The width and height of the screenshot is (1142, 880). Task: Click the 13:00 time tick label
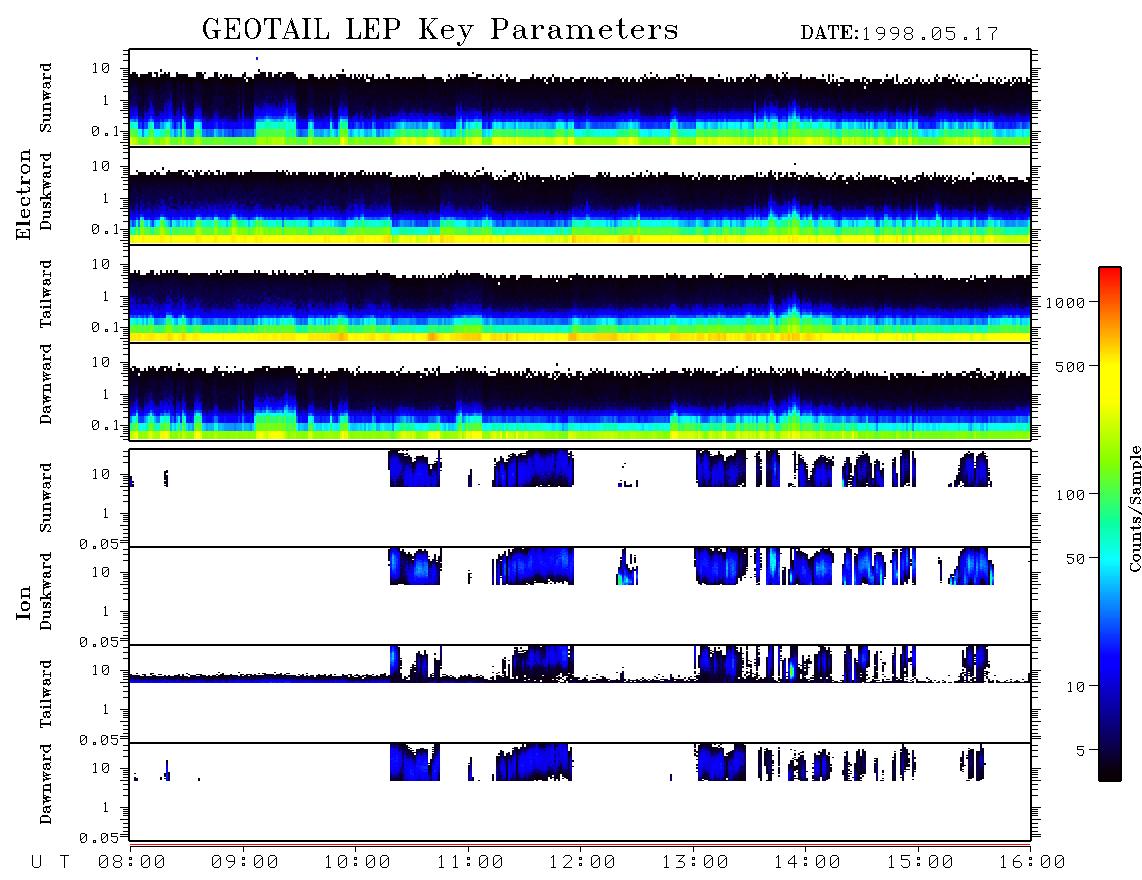click(696, 863)
